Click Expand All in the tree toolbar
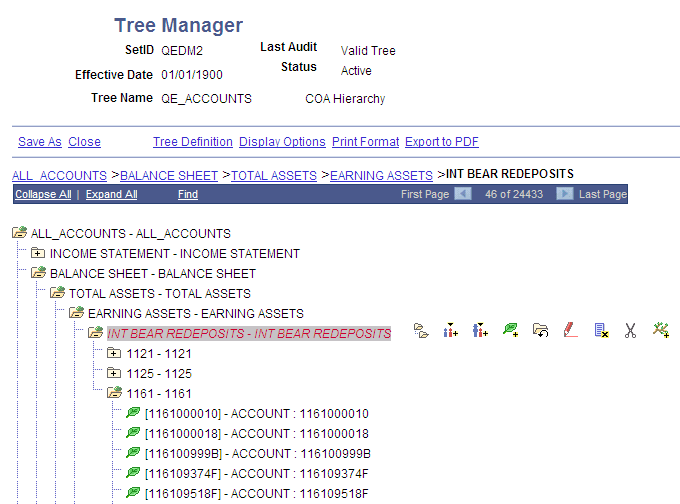This screenshot has width=680, height=504. point(111,194)
